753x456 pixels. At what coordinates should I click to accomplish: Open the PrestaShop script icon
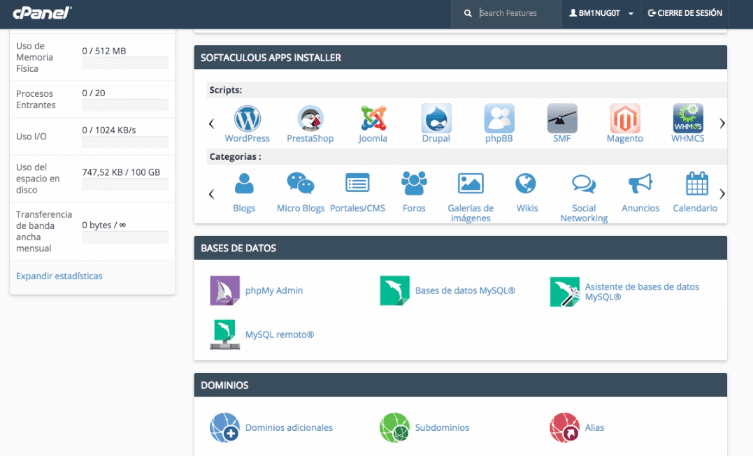[x=310, y=119]
